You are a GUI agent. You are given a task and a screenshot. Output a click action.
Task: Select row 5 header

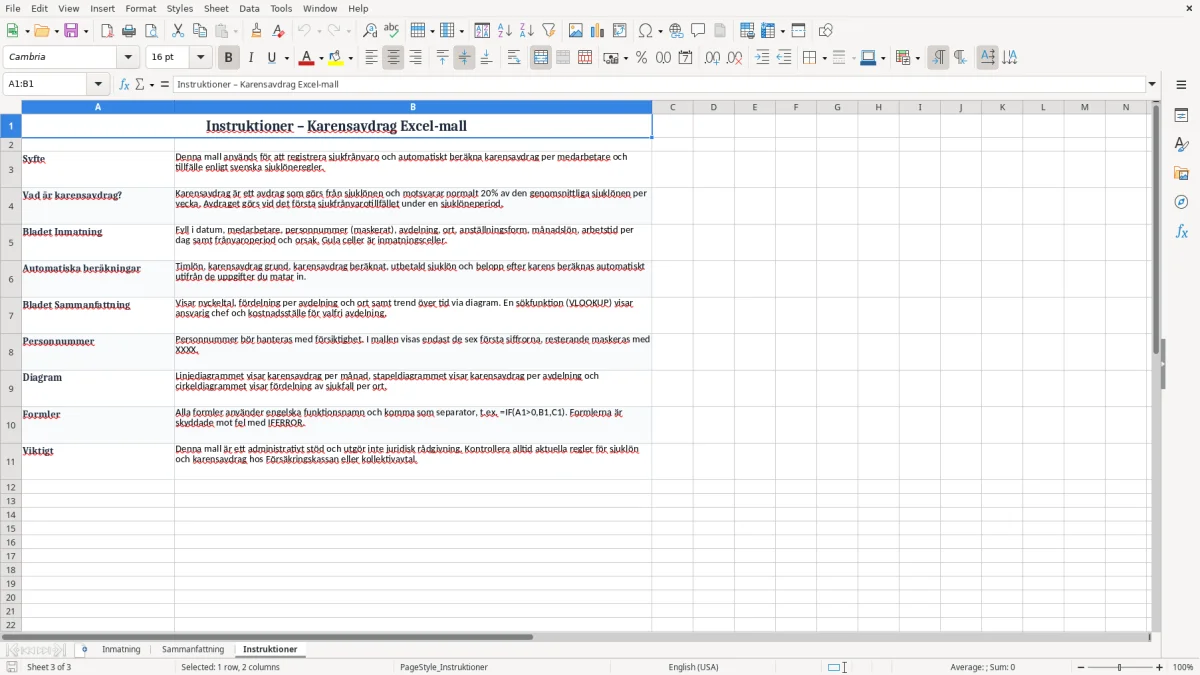[11, 242]
